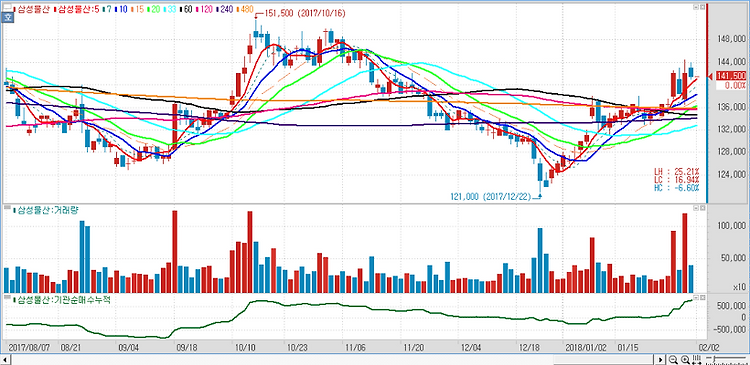Click the 124,000 price axis label

(x=731, y=174)
